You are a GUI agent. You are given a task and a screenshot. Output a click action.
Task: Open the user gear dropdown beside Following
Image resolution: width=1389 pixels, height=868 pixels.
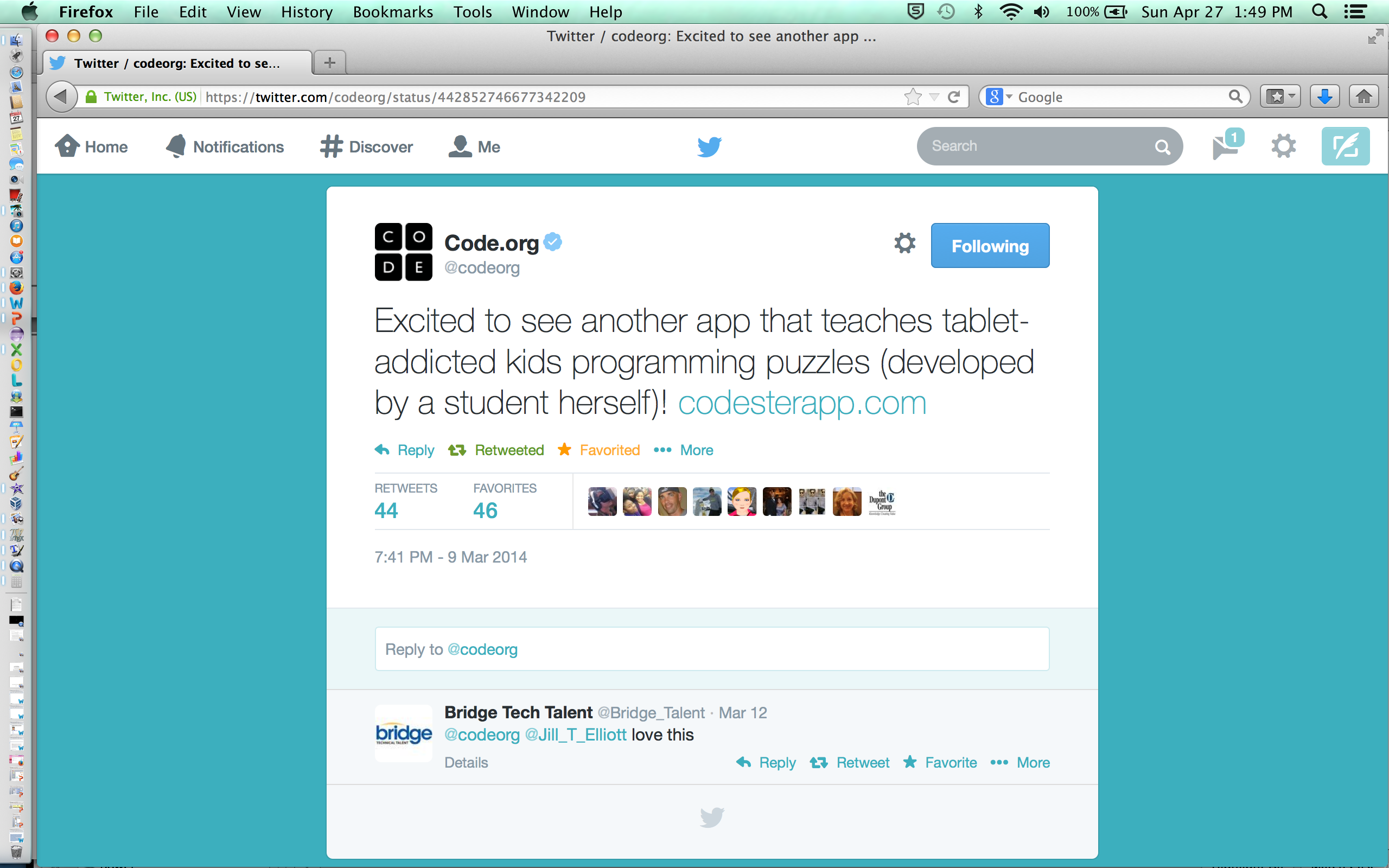904,244
